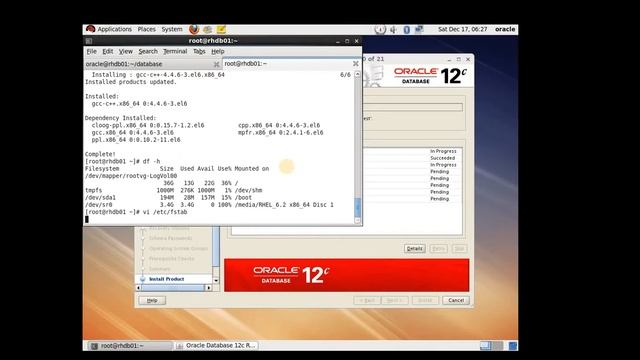Open the network connection tray icon
The image size is (640, 360).
pos(419,29)
